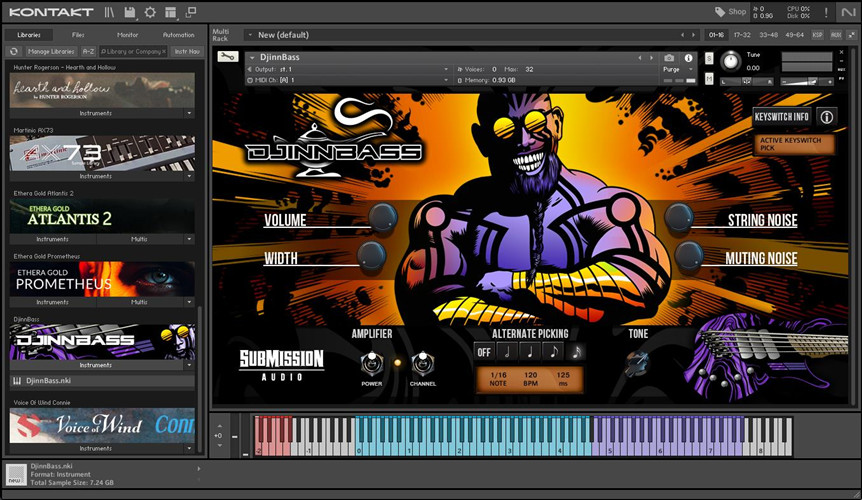Screen dimensions: 862x500
Task: Minimize the rack view with corner arrows icon
Action: 852,35
